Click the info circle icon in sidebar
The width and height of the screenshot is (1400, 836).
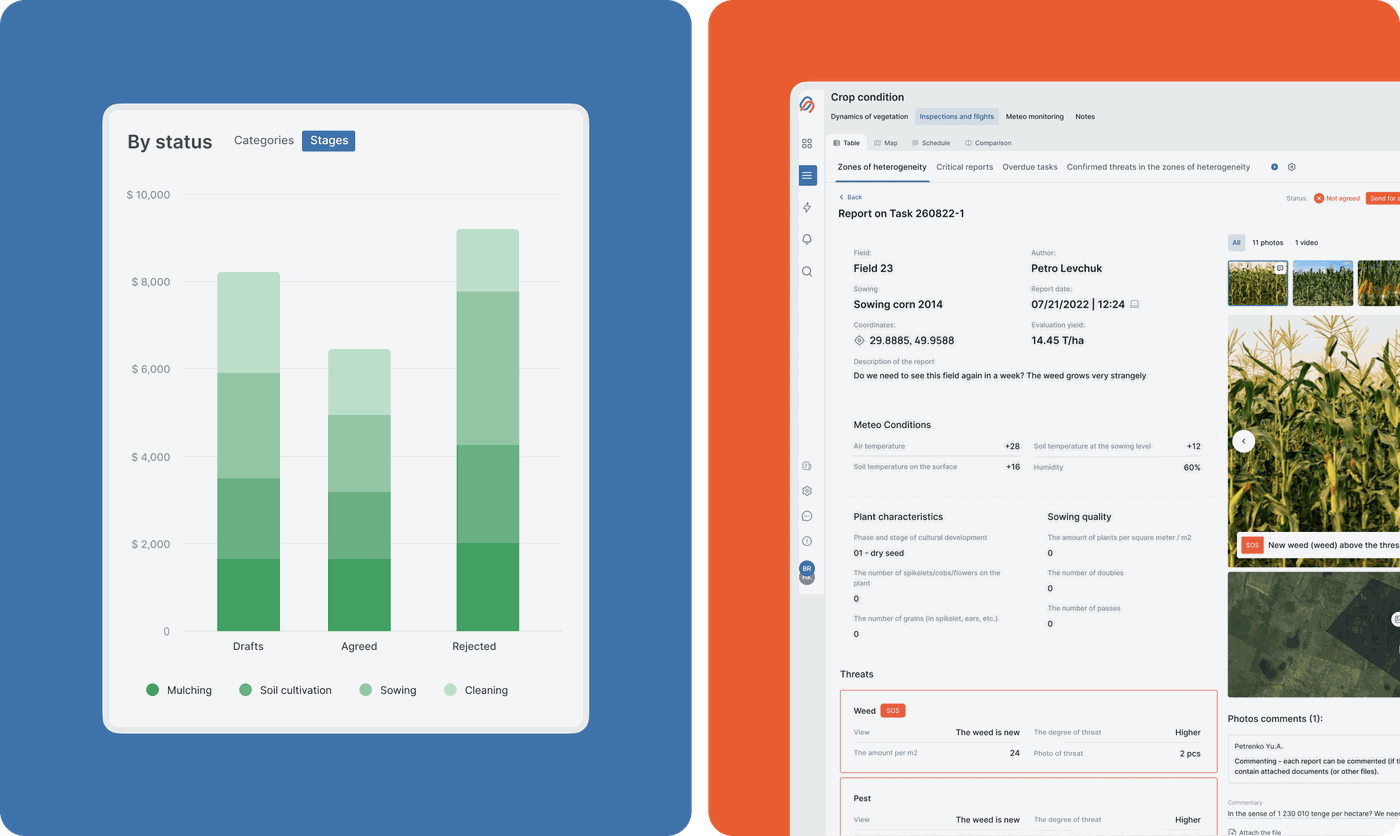pyautogui.click(x=807, y=541)
